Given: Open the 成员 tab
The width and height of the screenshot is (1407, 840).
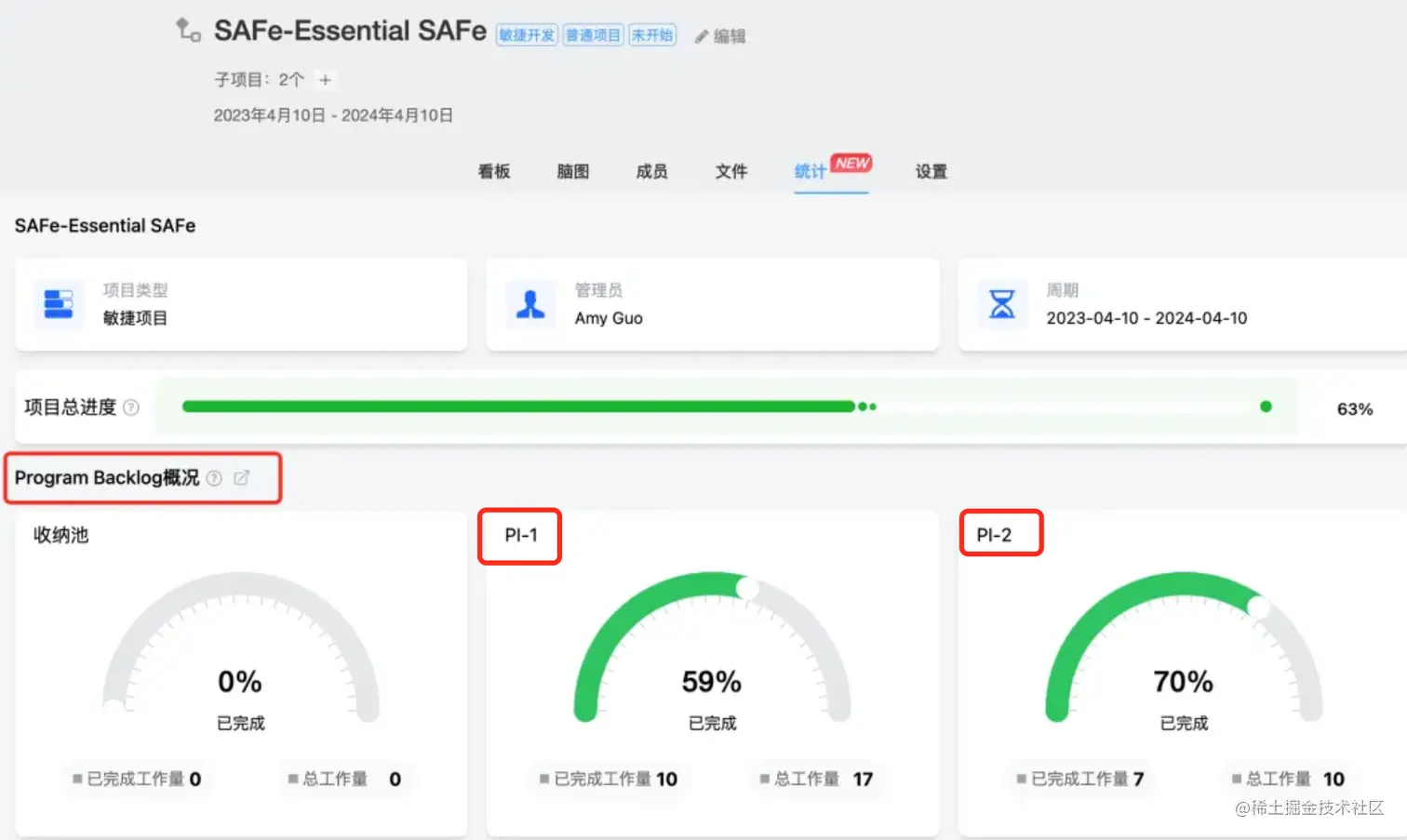Looking at the screenshot, I should point(651,171).
